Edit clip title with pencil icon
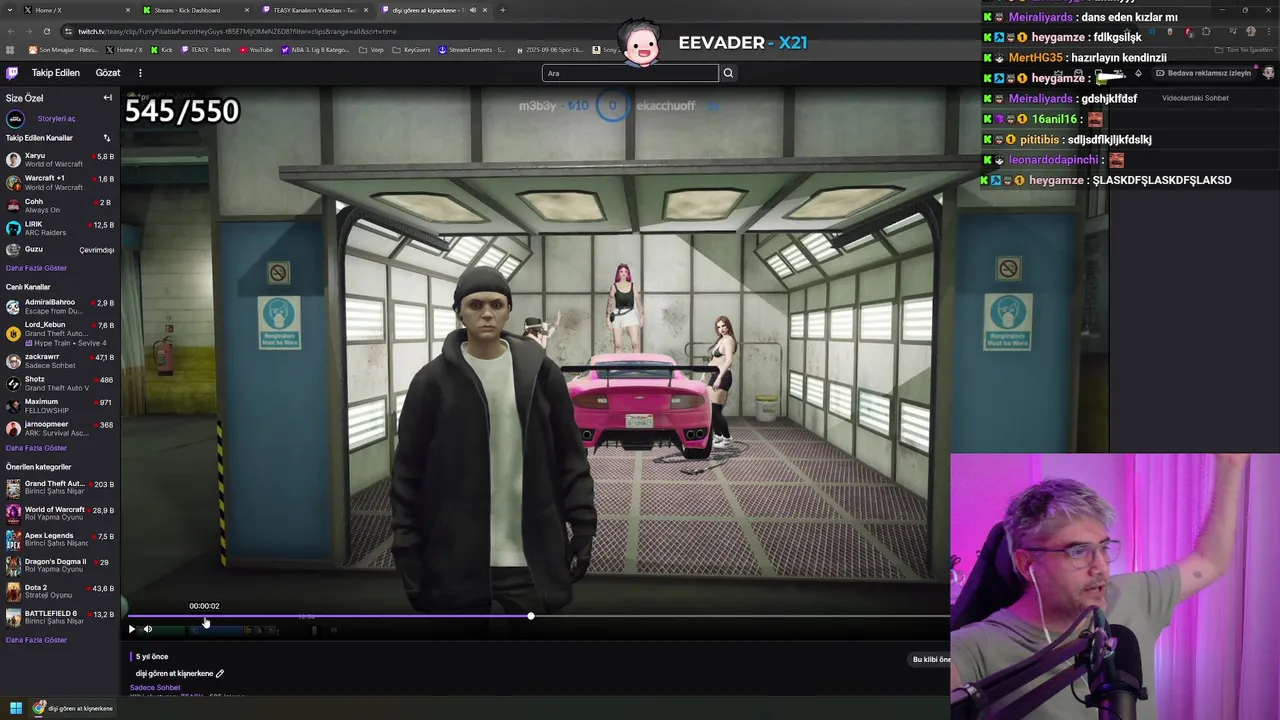Viewport: 1280px width, 720px height. pyautogui.click(x=220, y=673)
